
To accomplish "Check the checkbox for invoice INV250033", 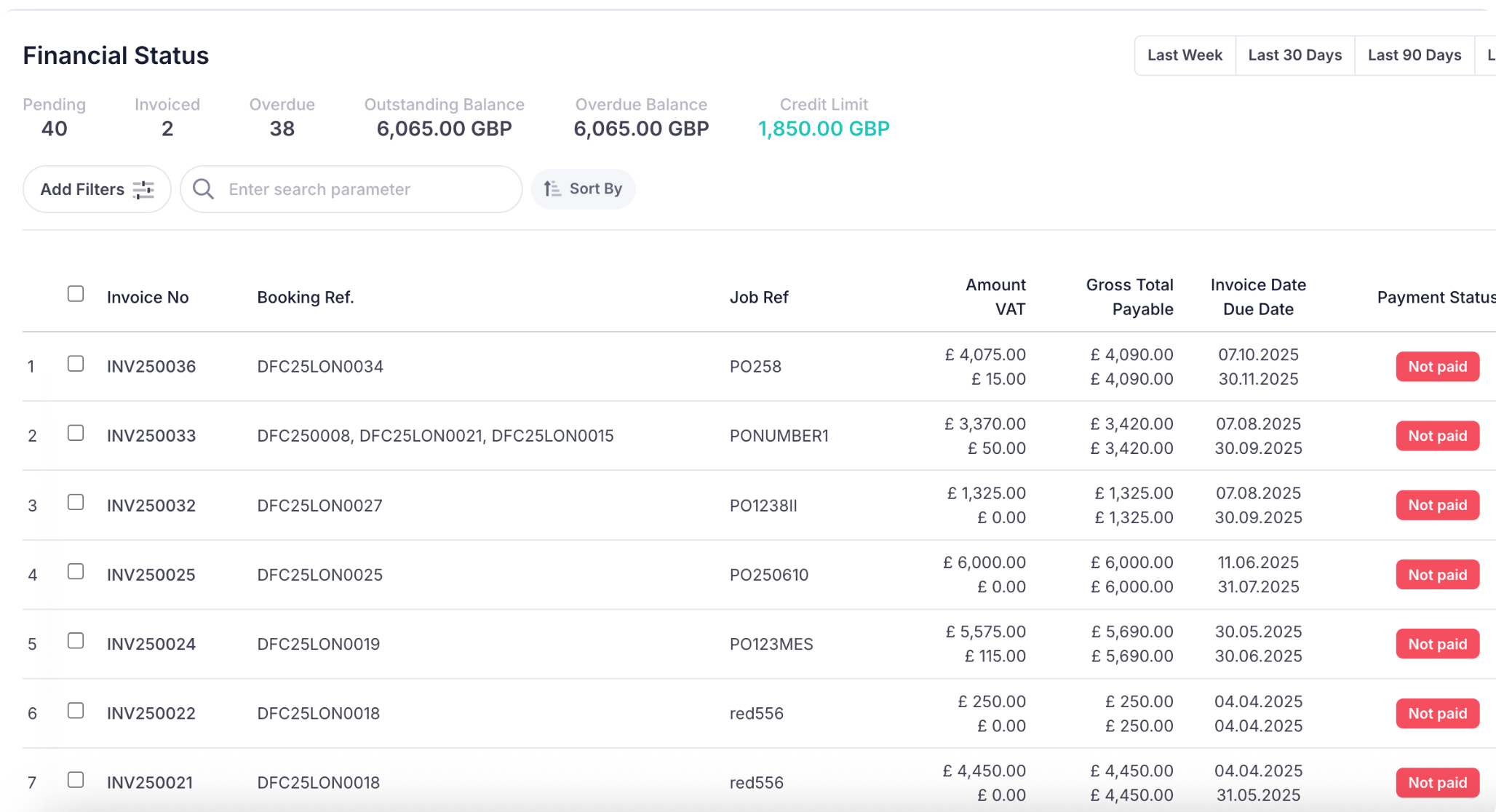I will click(76, 433).
